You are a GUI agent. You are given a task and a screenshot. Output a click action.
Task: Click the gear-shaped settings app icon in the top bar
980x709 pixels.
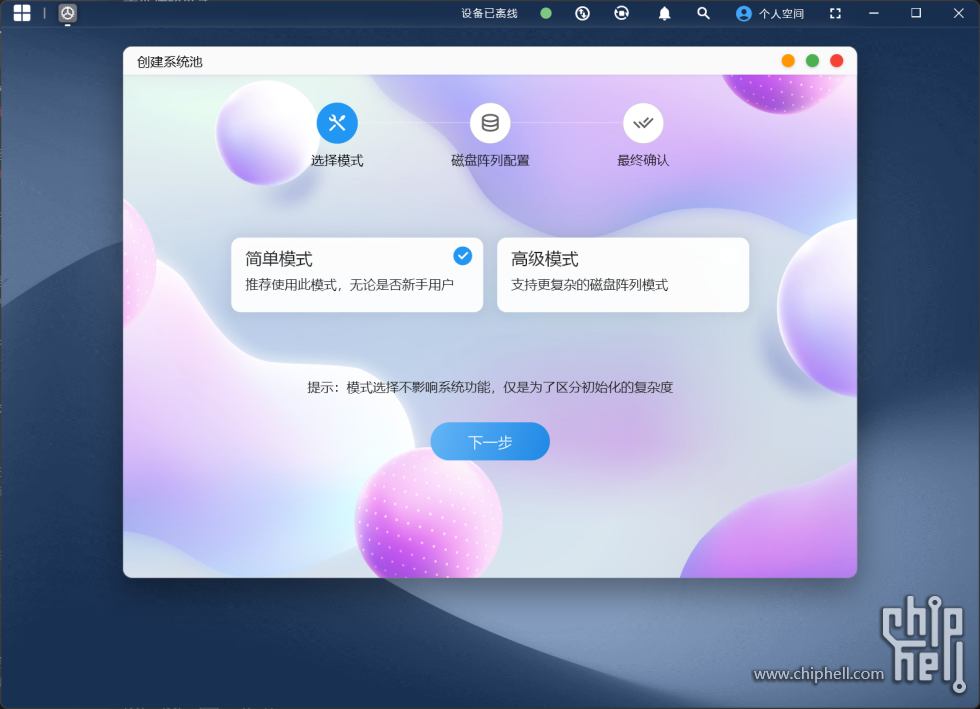pyautogui.click(x=68, y=13)
